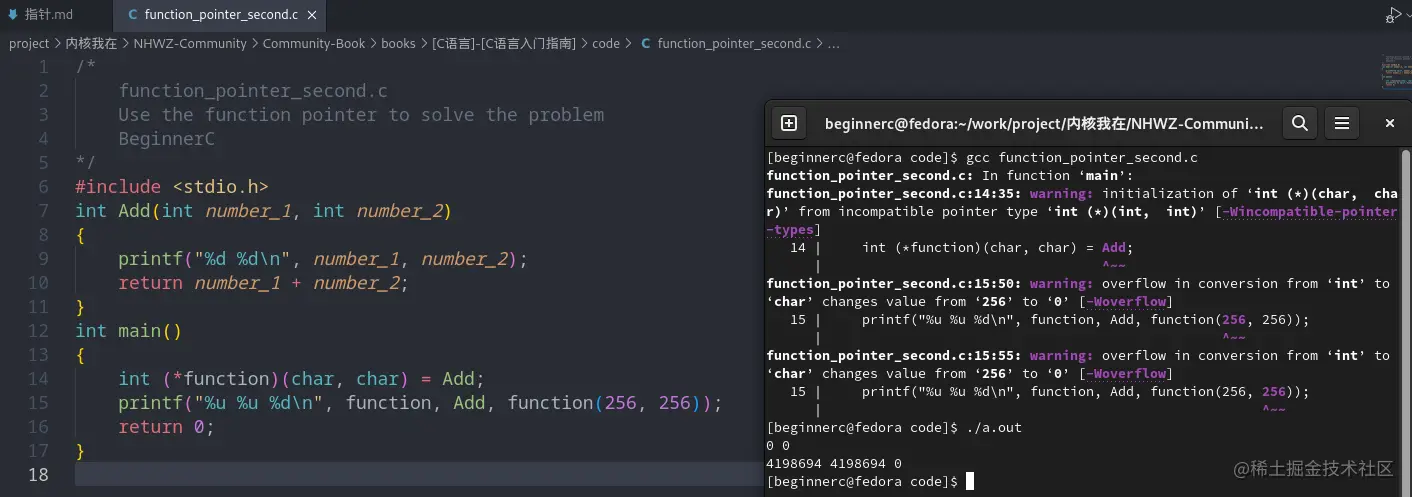Image resolution: width=1412 pixels, height=497 pixels.
Task: Click the empty line 18 in the editor
Action: (420, 475)
